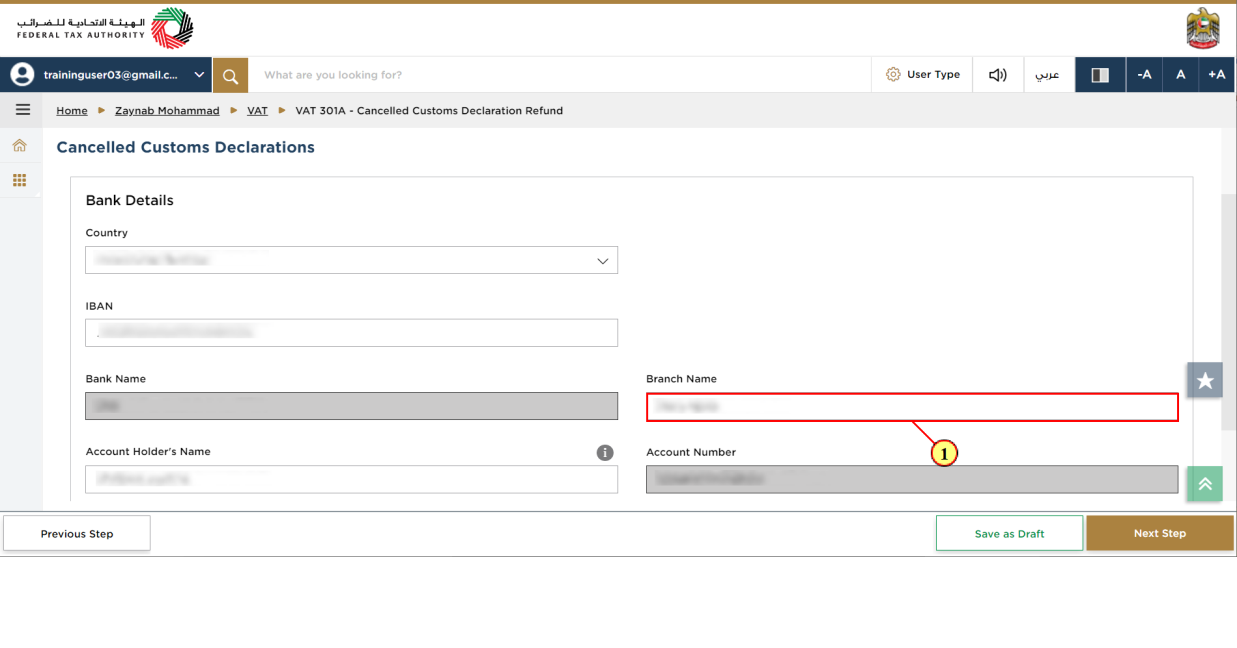Expand the traininguser03 account dropdown

pos(200,75)
